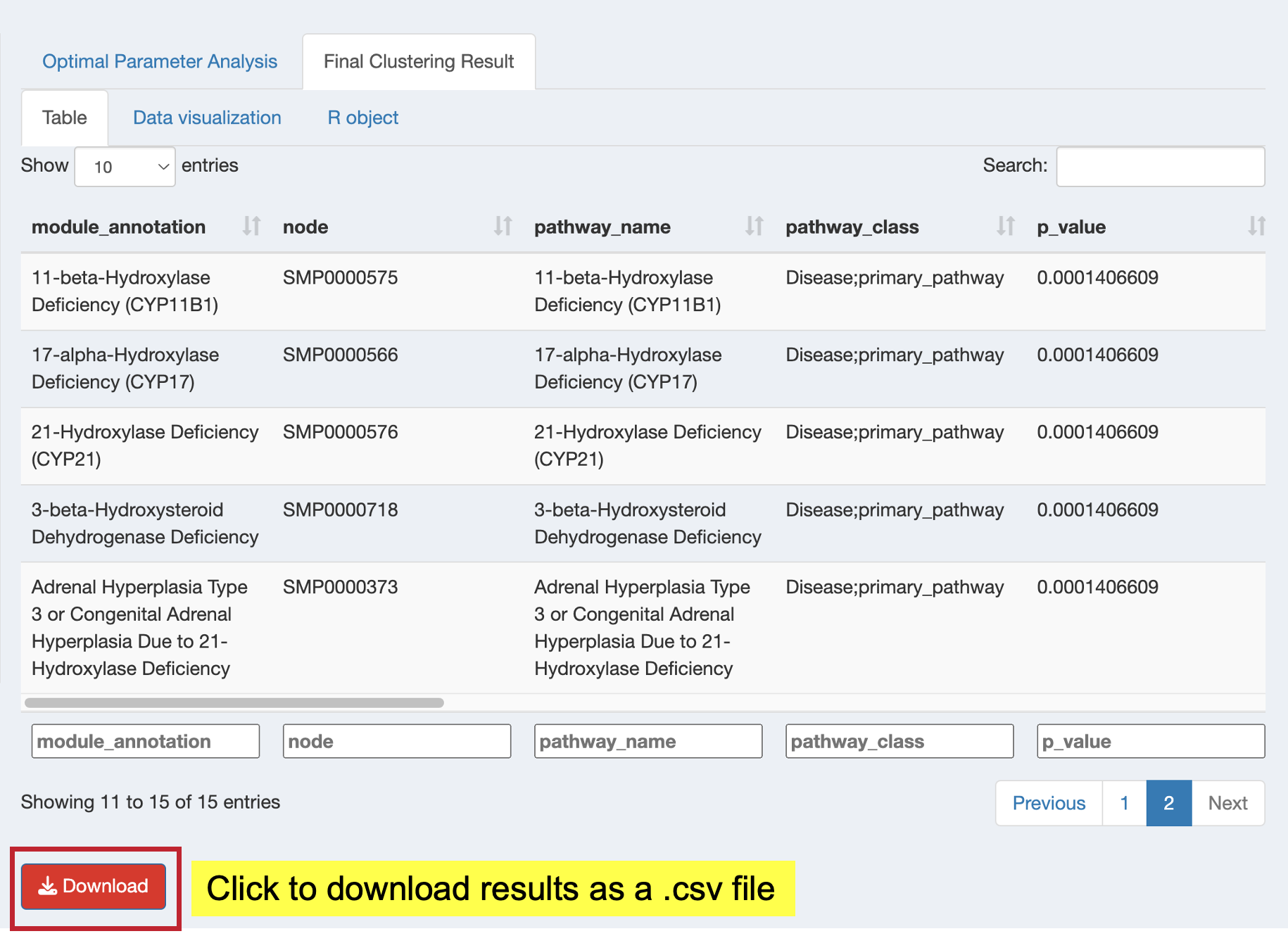Click the module_annotation column filter box
Image resolution: width=1288 pixels, height=936 pixels.
pos(146,741)
